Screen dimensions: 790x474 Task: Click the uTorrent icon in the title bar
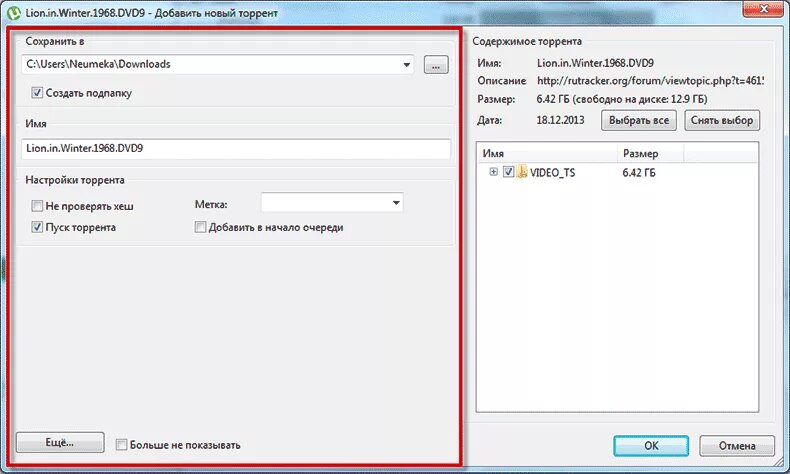point(13,13)
